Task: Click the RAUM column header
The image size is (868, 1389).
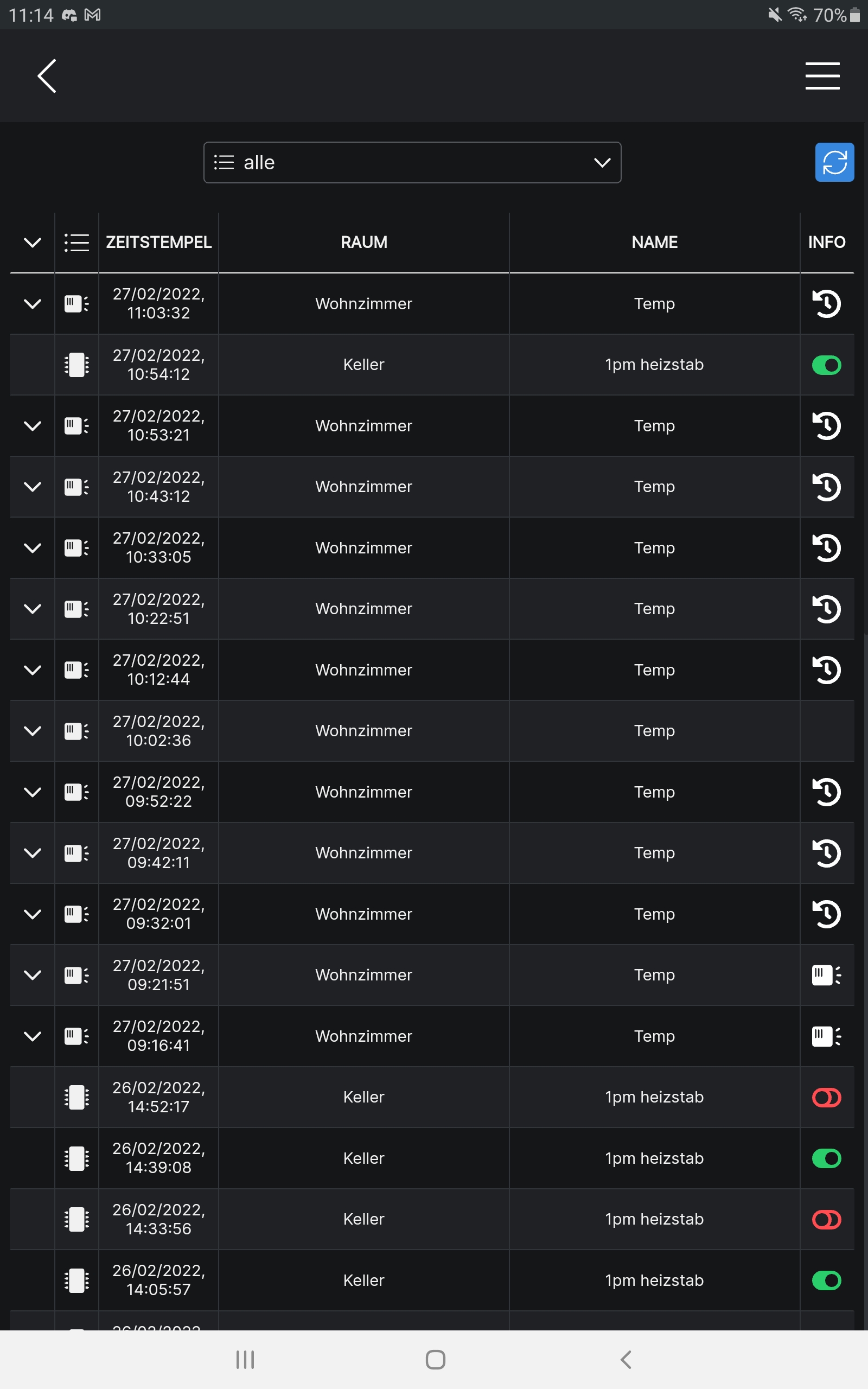Action: click(363, 242)
